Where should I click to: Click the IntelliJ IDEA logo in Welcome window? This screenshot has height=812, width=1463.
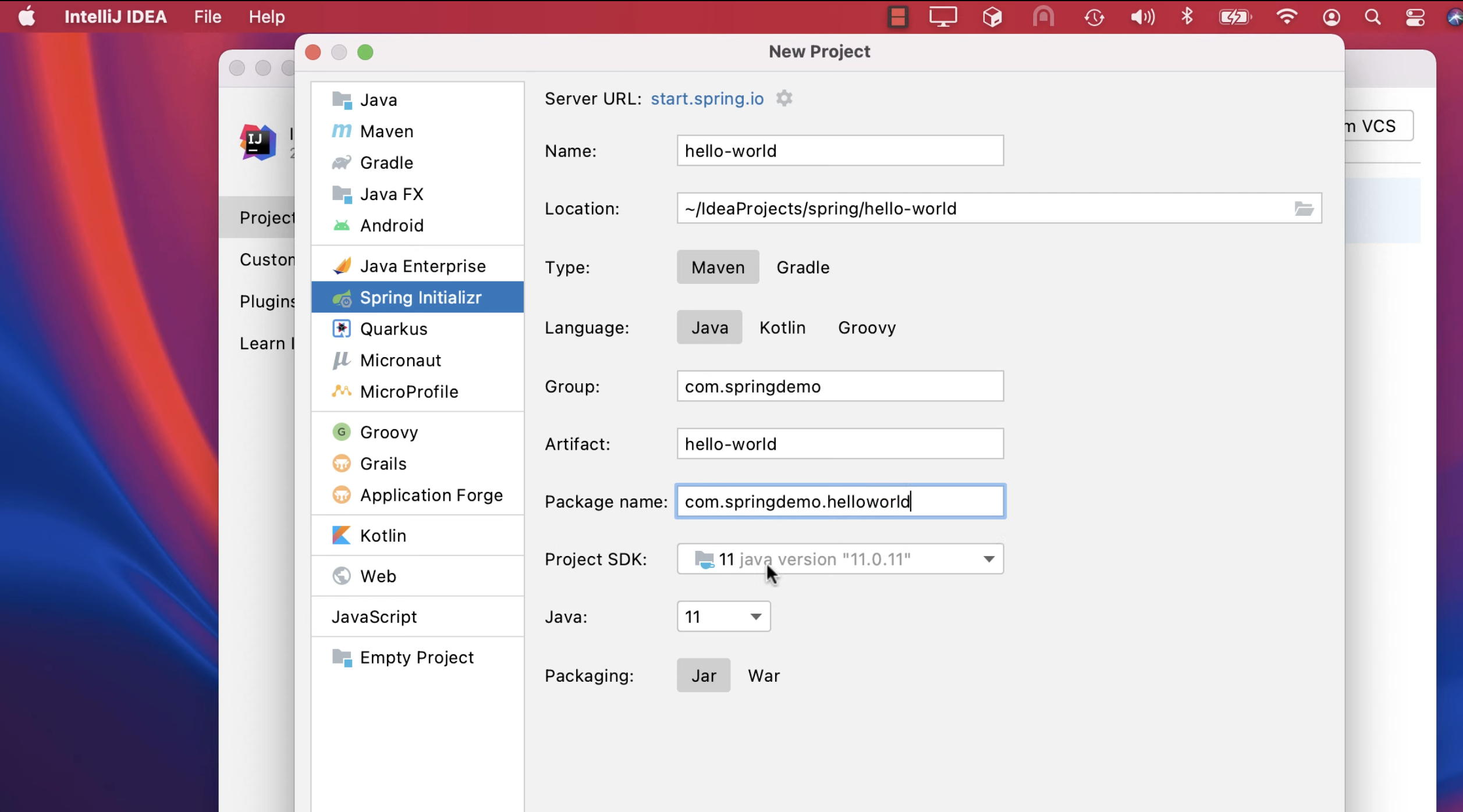pos(258,142)
